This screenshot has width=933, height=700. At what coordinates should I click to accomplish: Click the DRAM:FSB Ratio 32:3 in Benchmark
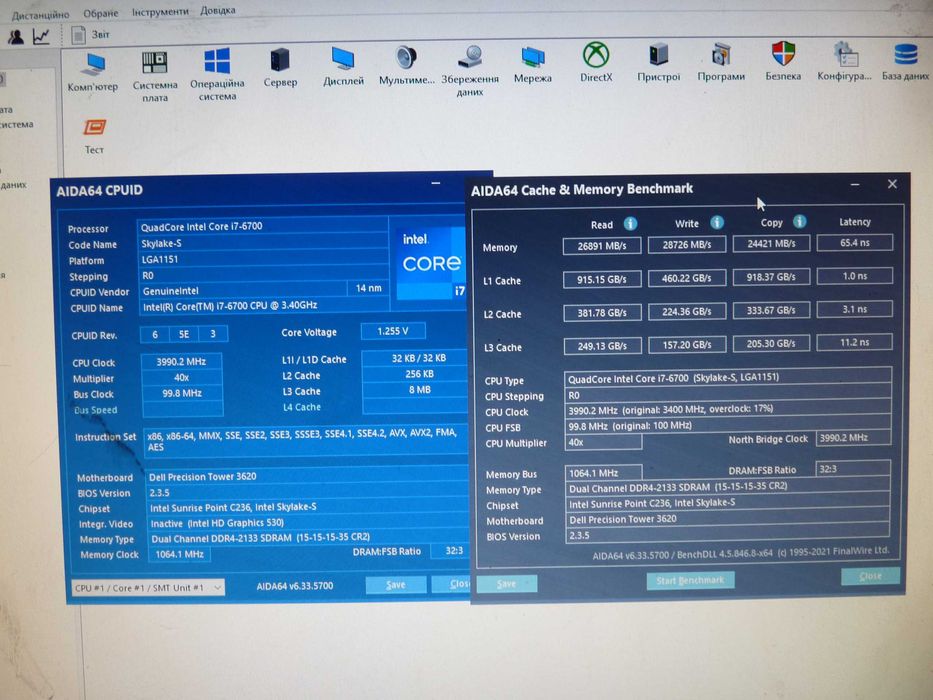click(x=853, y=468)
